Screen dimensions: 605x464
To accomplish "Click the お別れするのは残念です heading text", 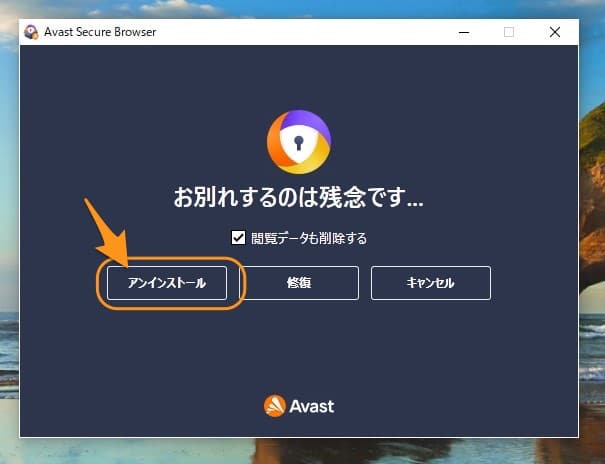I will coord(298,198).
